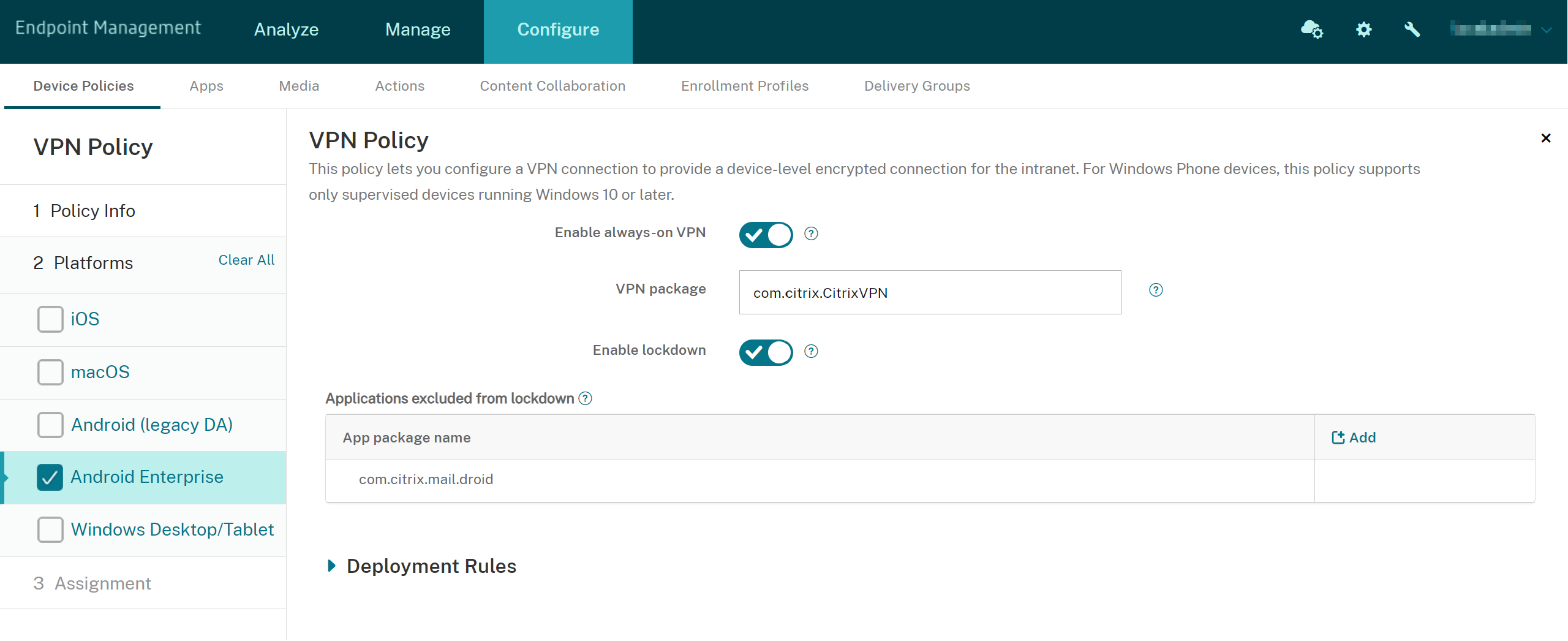
Task: Open the cloud settings icon in header
Action: pos(1311,29)
